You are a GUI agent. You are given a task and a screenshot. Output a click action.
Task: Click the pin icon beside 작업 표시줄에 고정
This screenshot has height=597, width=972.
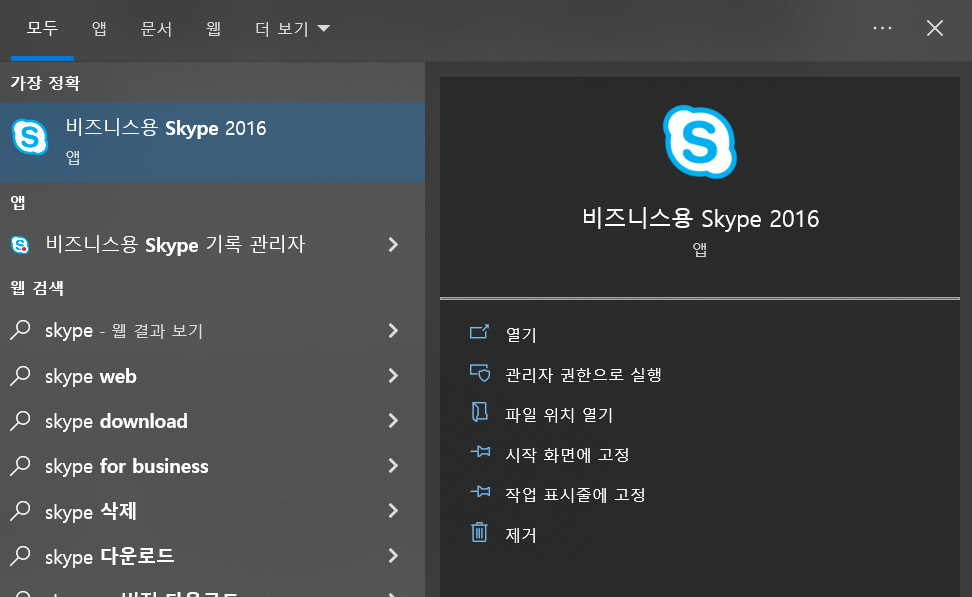click(x=480, y=492)
